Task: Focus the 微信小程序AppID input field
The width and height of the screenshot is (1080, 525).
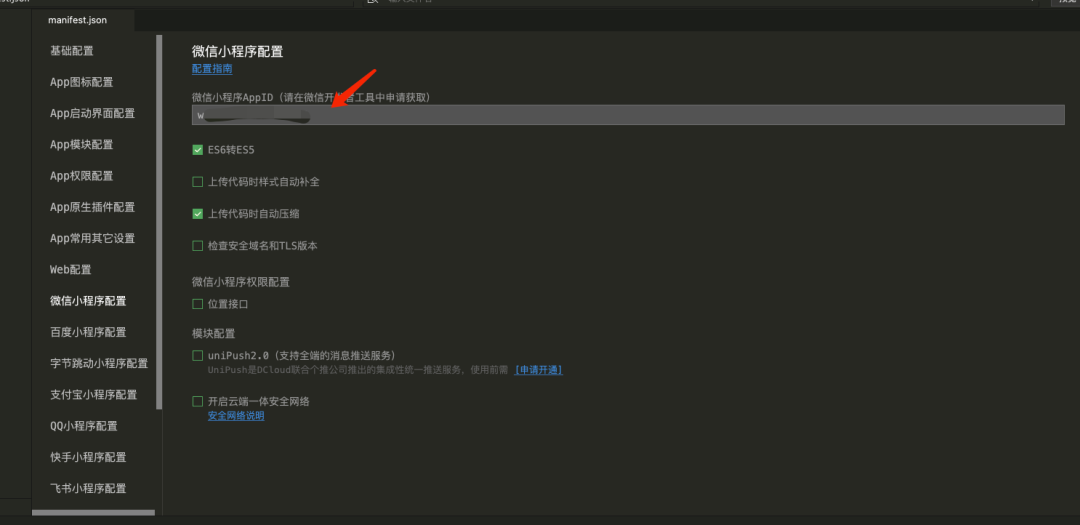Action: pyautogui.click(x=628, y=115)
